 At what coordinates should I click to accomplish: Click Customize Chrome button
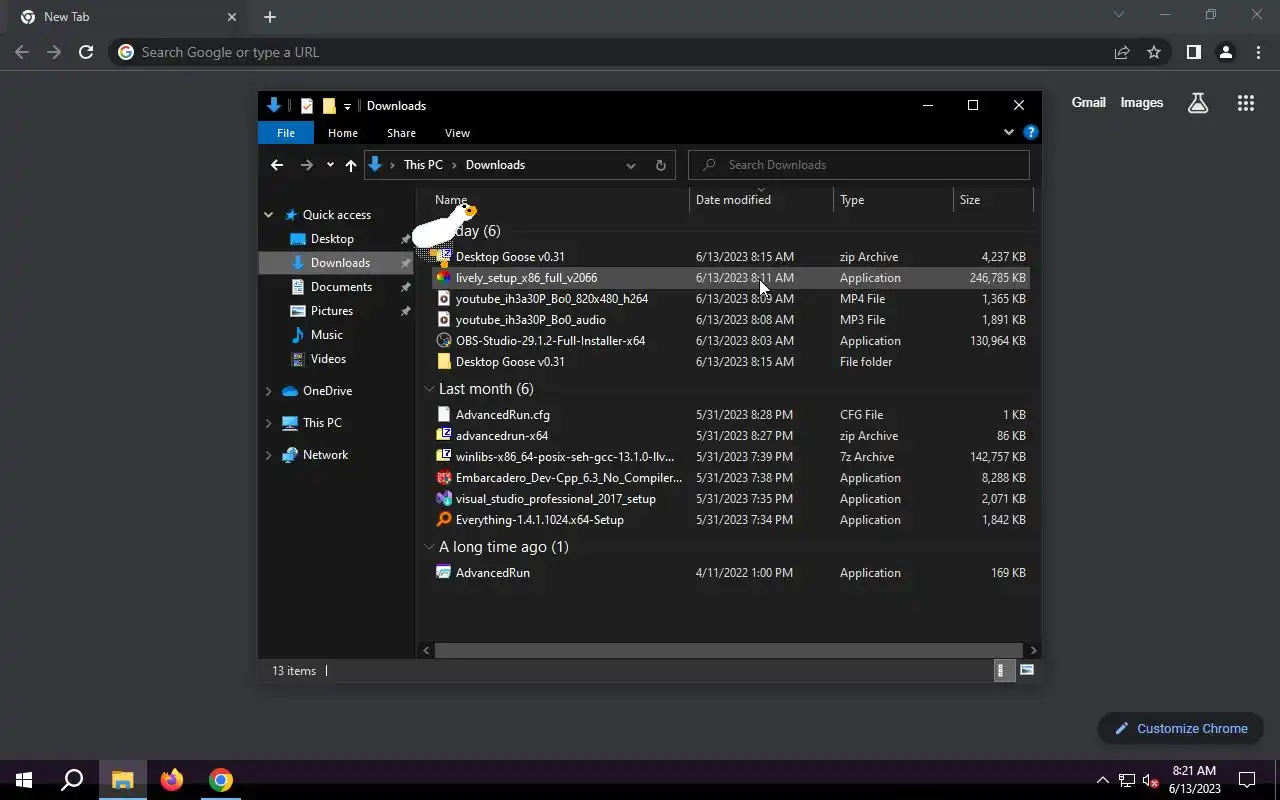click(x=1181, y=728)
